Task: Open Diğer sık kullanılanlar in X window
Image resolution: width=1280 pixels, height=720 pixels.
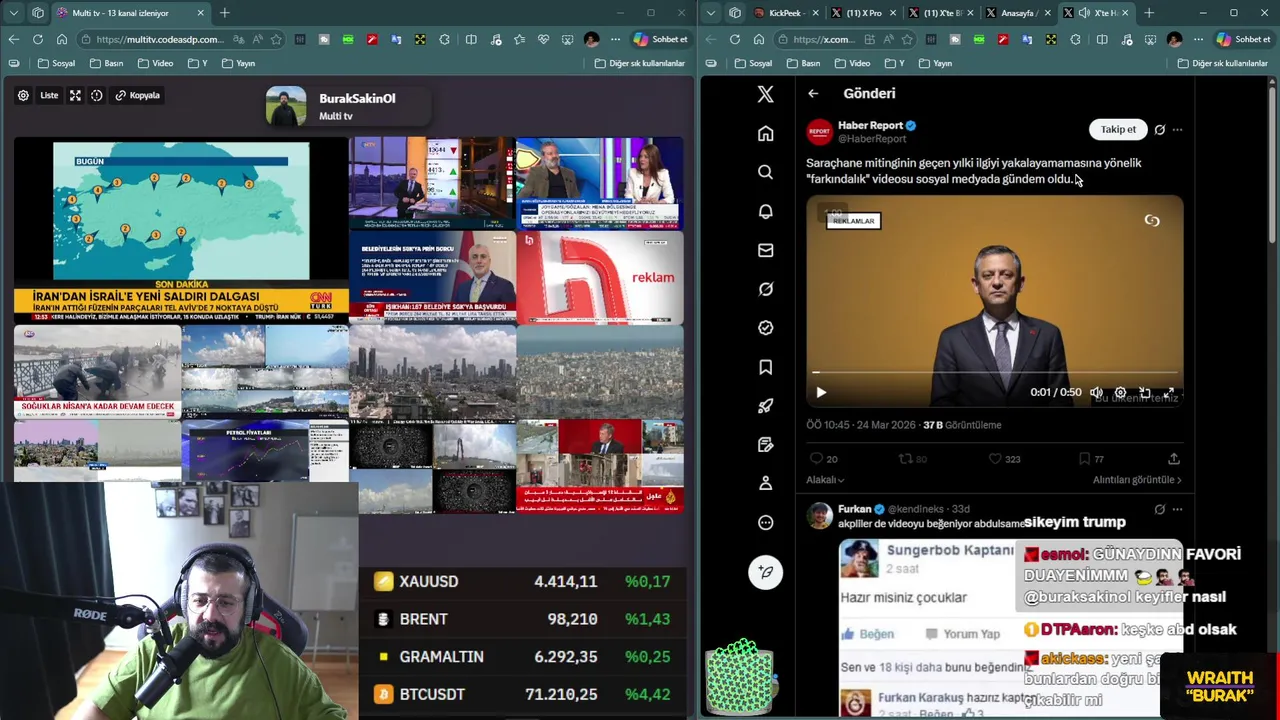Action: [1223, 63]
